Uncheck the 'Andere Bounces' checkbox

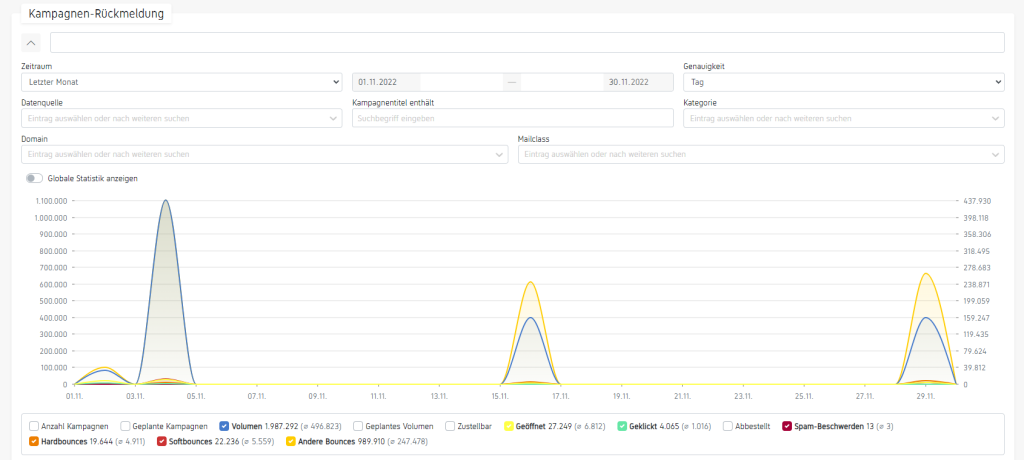click(x=292, y=441)
